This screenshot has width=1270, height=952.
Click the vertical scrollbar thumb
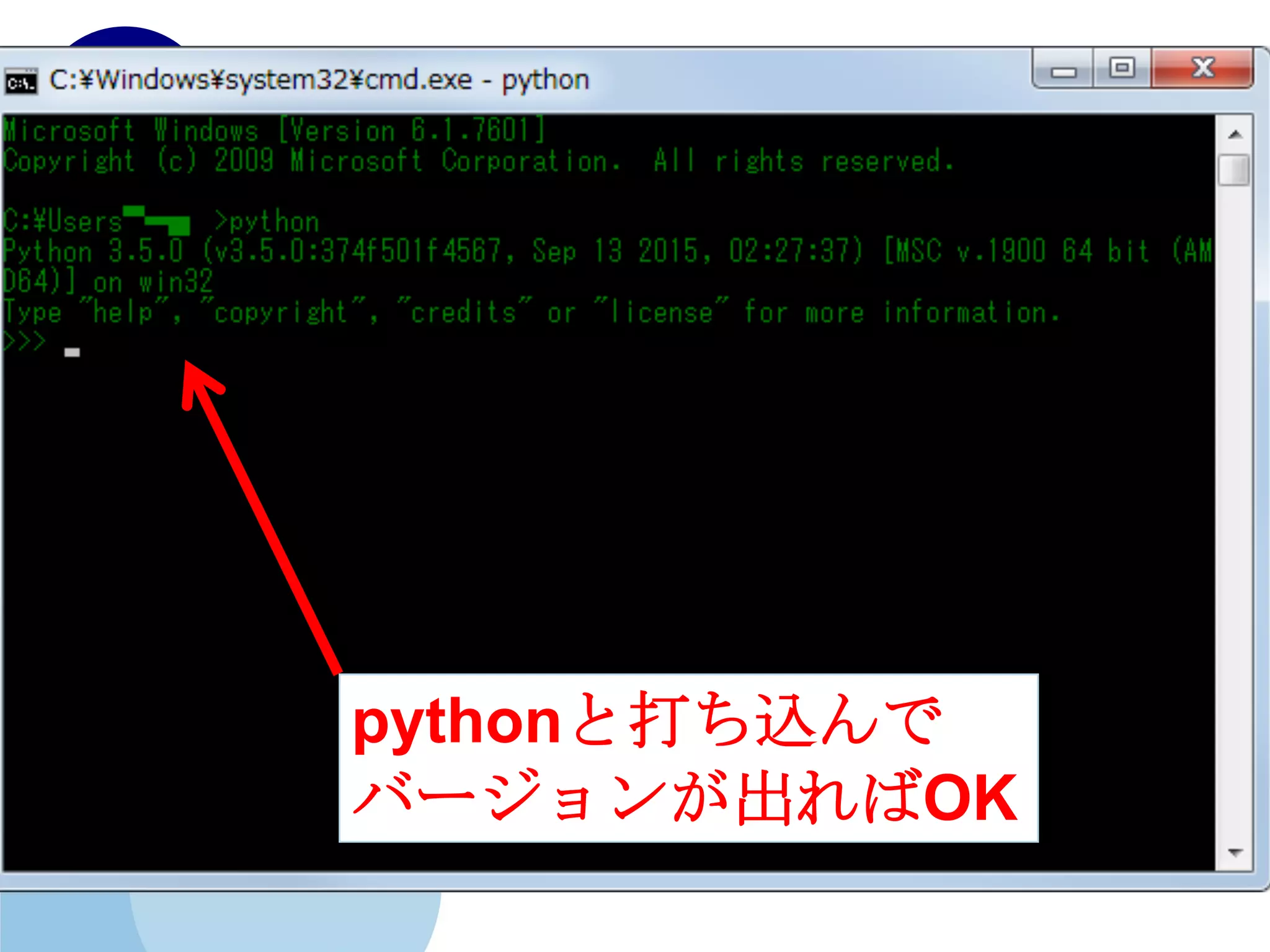tap(1233, 169)
